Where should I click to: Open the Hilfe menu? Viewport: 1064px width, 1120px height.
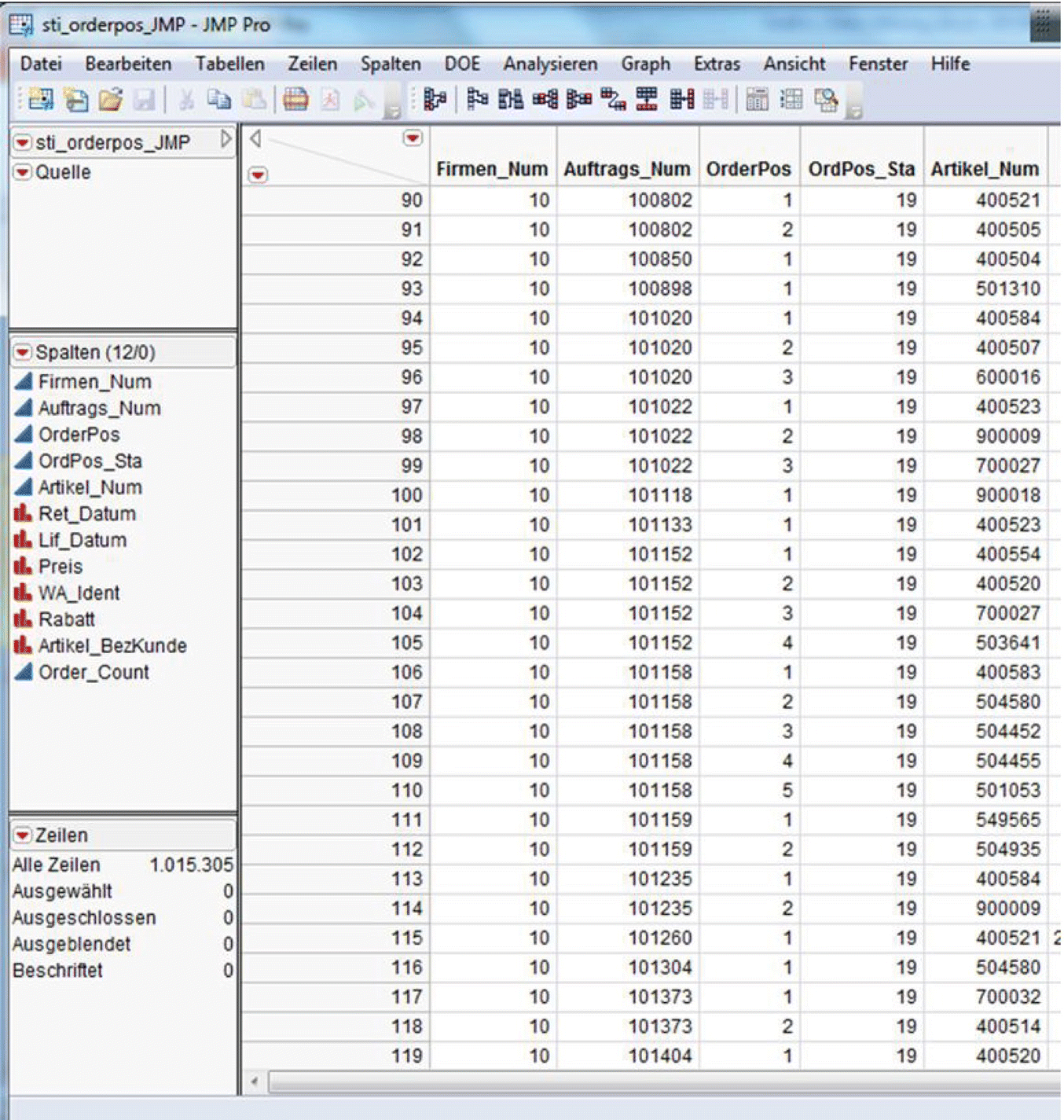pyautogui.click(x=950, y=64)
